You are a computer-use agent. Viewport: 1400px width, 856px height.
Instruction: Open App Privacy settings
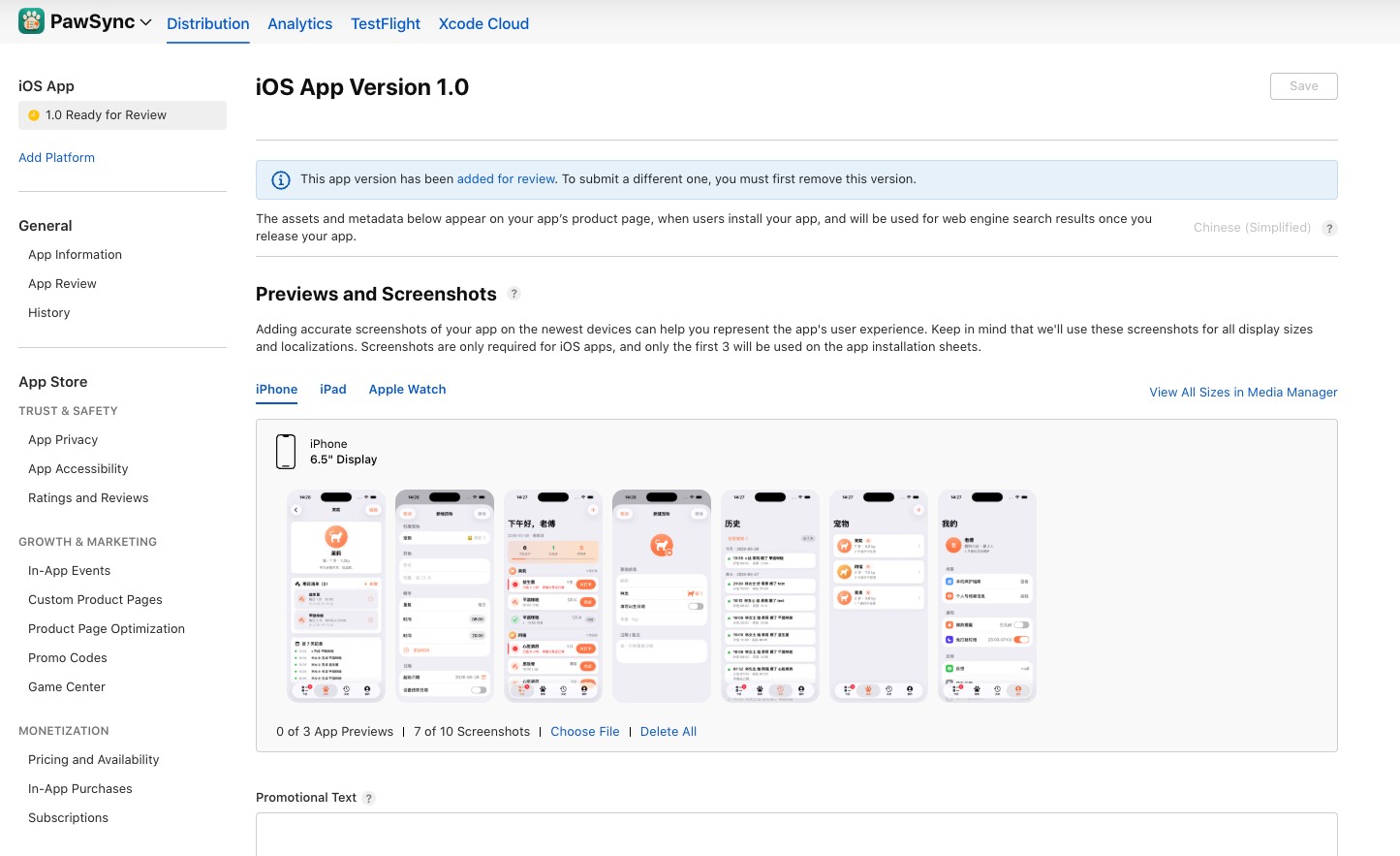click(63, 440)
